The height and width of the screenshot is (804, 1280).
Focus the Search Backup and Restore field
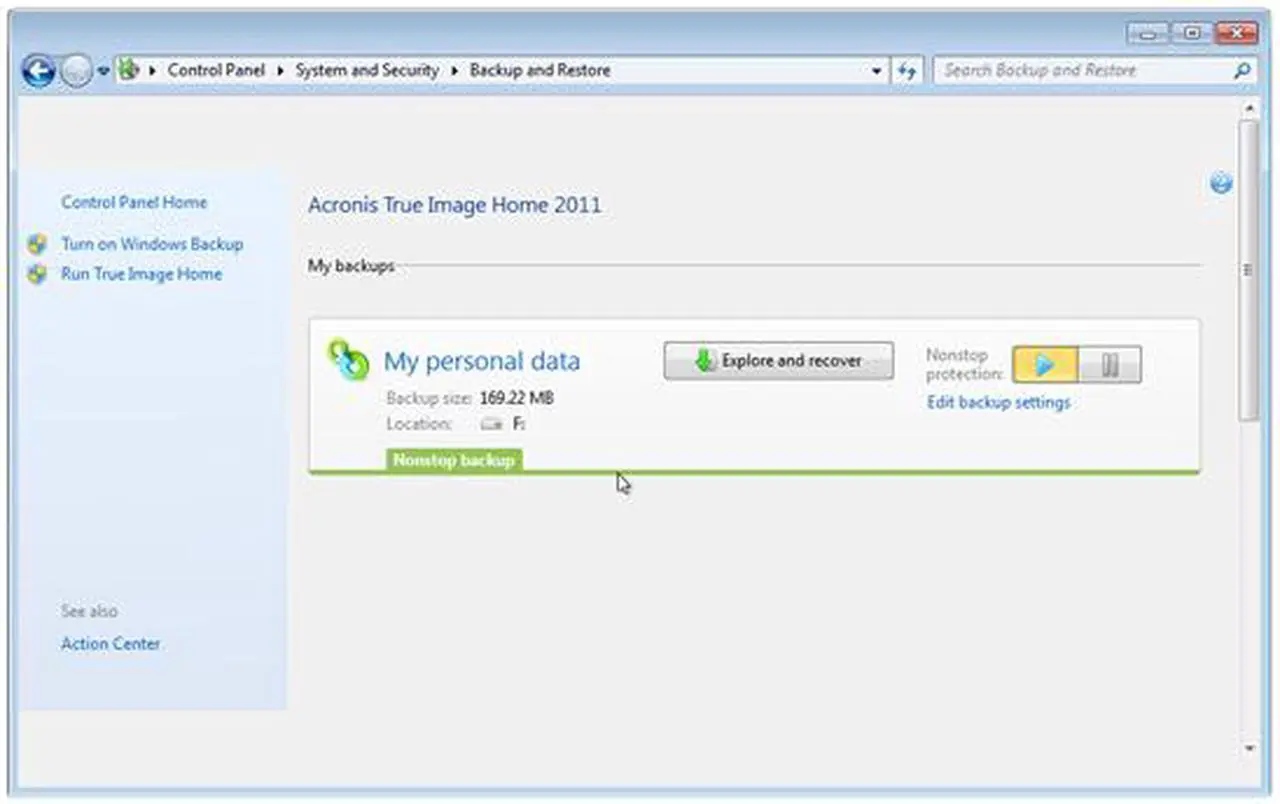tap(1083, 71)
